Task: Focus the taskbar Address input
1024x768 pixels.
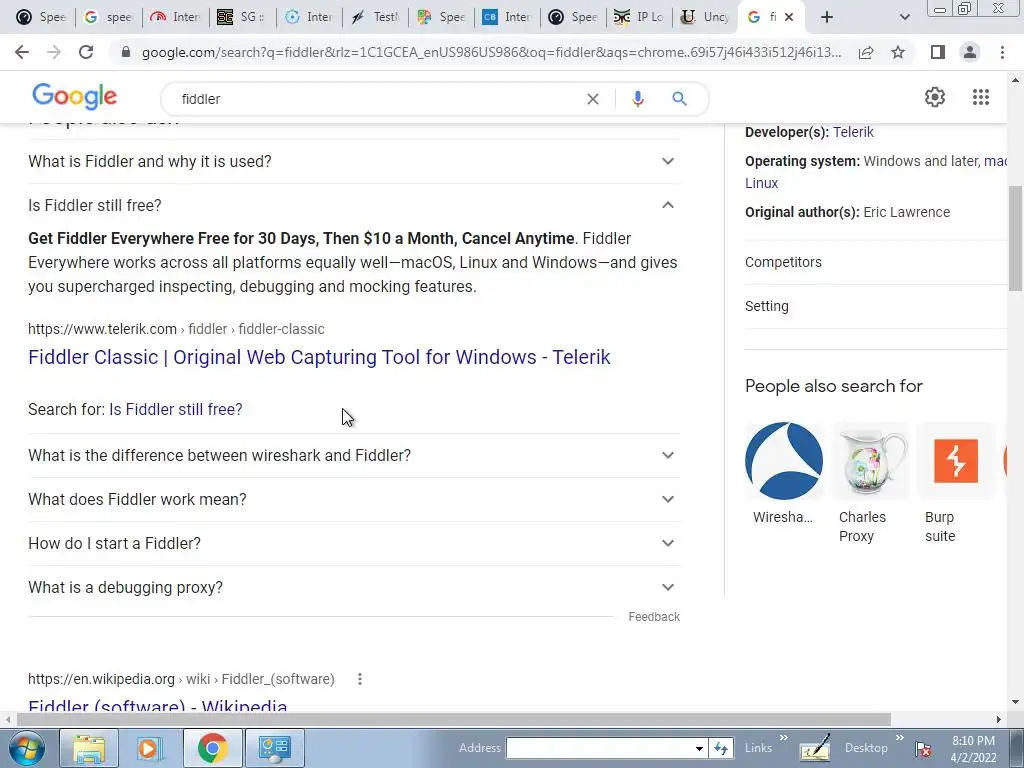Action: point(600,748)
